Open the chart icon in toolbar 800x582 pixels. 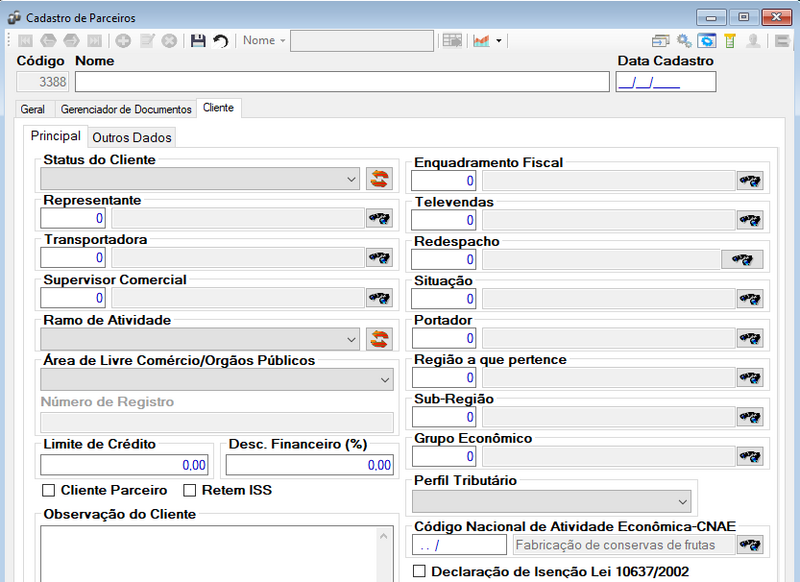482,40
